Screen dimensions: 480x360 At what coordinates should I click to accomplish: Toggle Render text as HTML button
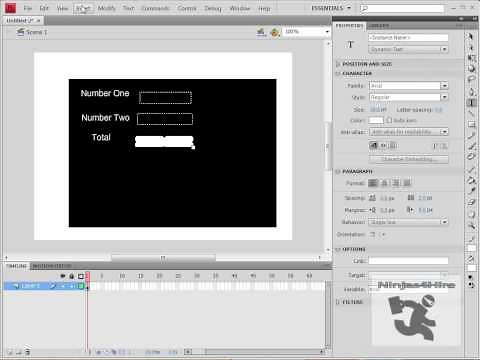[x=383, y=145]
